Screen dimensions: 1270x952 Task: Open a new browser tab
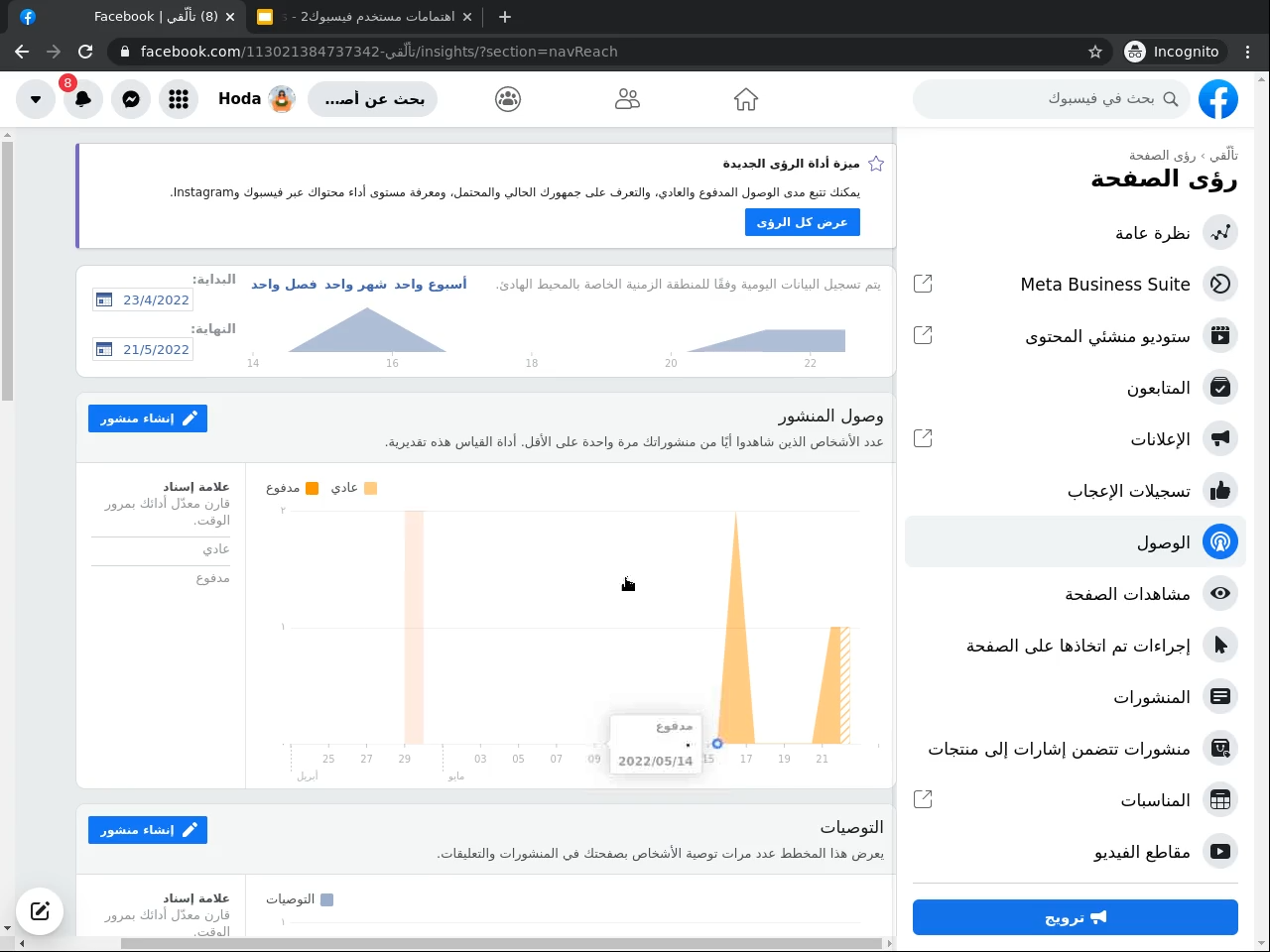click(505, 17)
